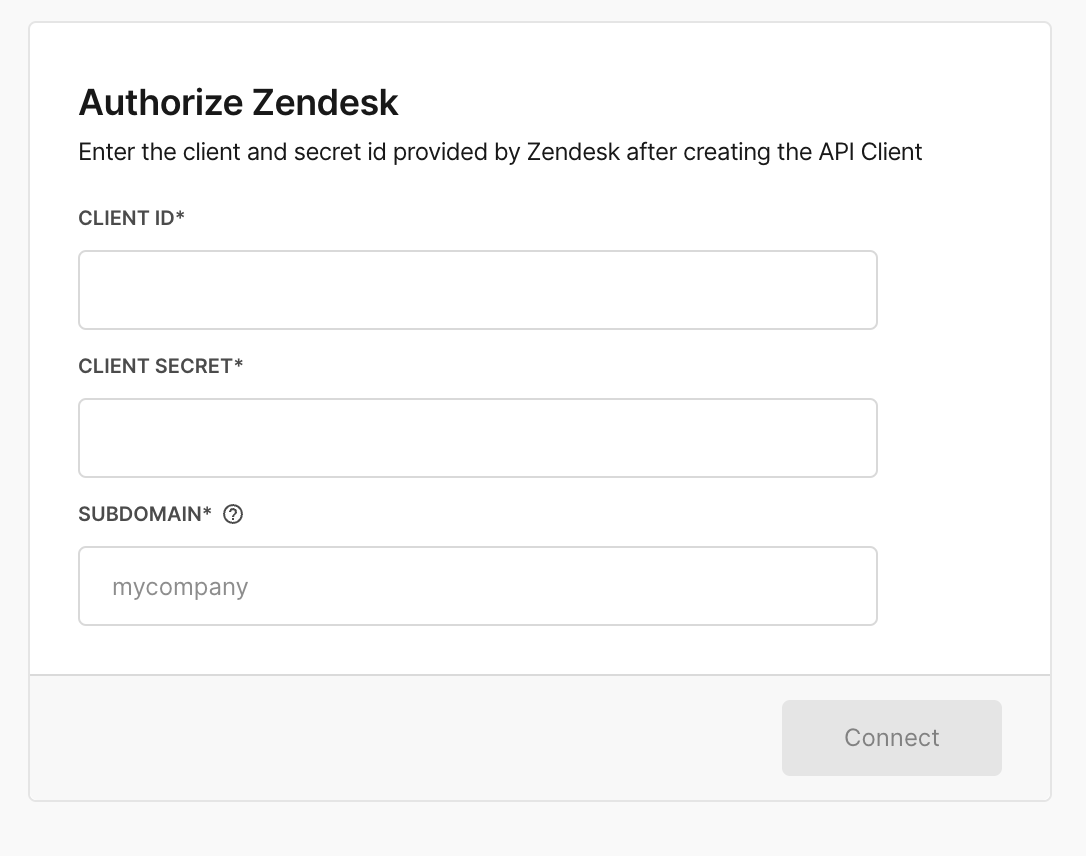The image size is (1086, 856).
Task: Click the "mycompany" placeholder text
Action: point(180,587)
